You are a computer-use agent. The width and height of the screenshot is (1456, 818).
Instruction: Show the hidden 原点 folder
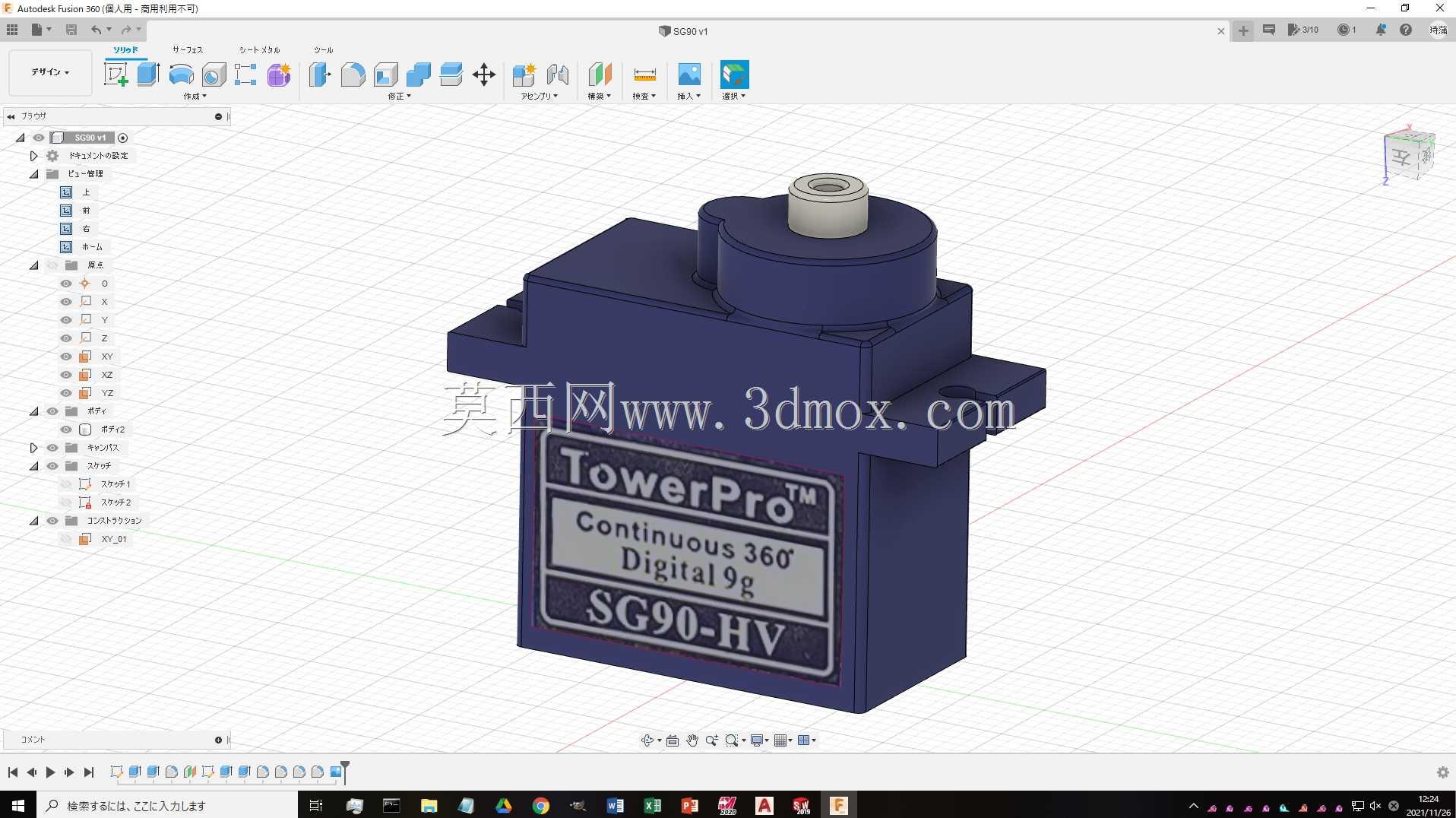pyautogui.click(x=52, y=265)
